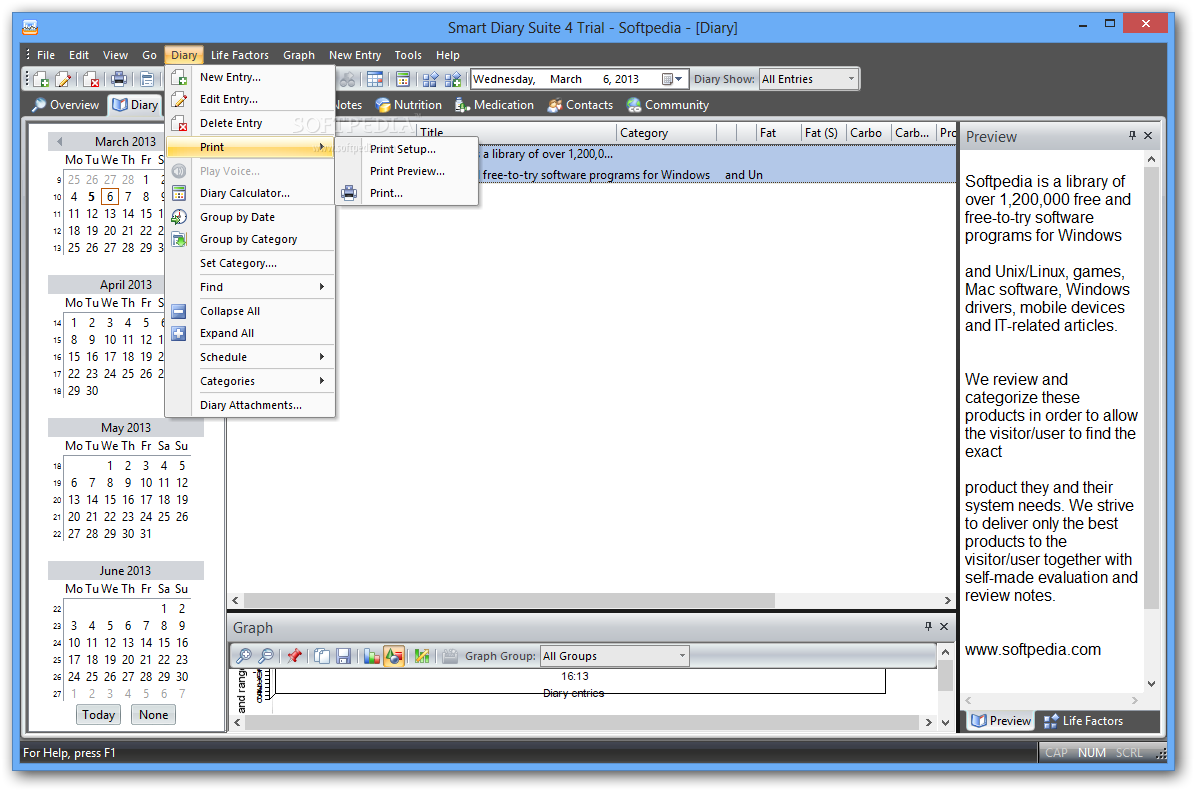Select May 15 in the calendar
This screenshot has height=791, width=1195.
click(110, 500)
